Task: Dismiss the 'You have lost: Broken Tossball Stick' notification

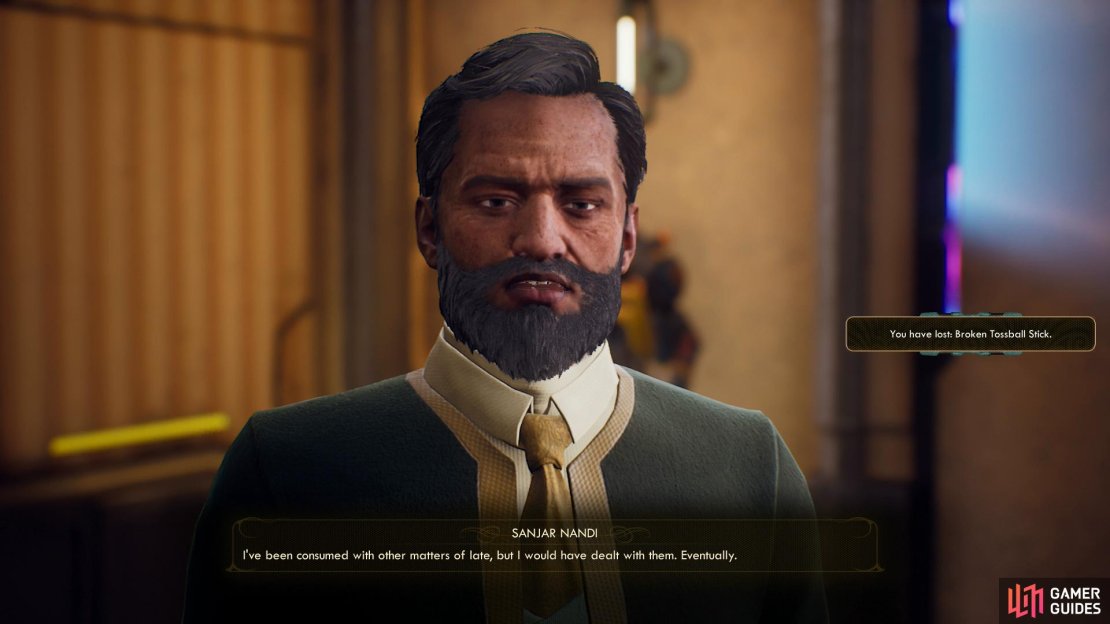Action: click(971, 334)
